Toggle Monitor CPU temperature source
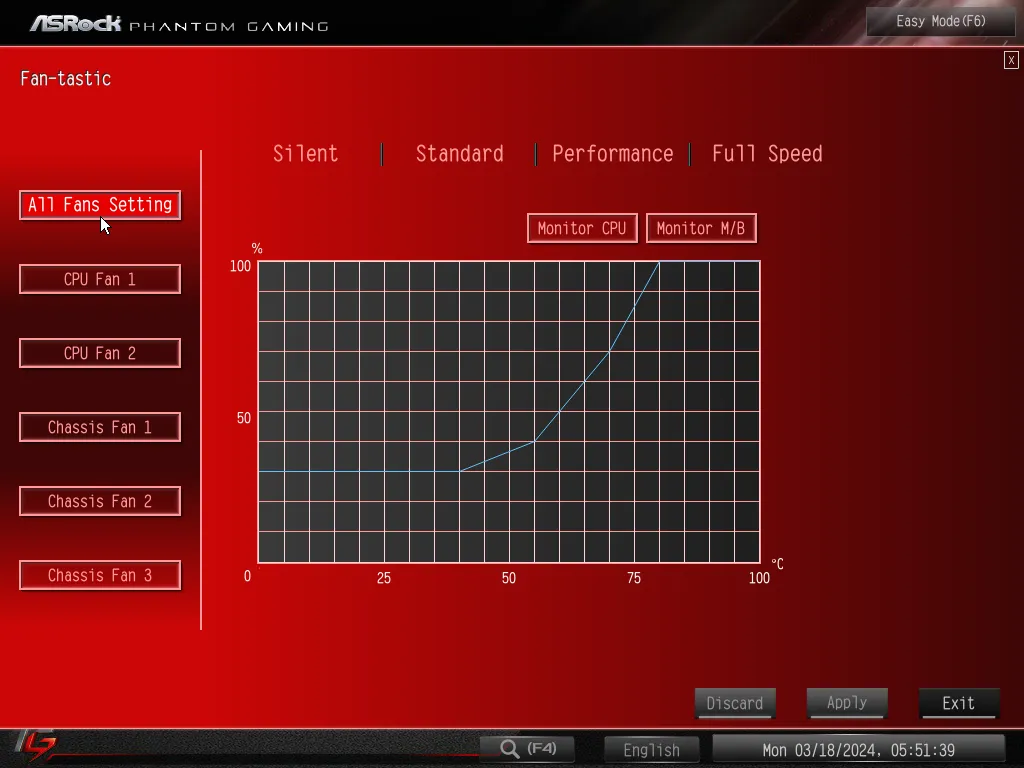The height and width of the screenshot is (768, 1024). (x=582, y=229)
